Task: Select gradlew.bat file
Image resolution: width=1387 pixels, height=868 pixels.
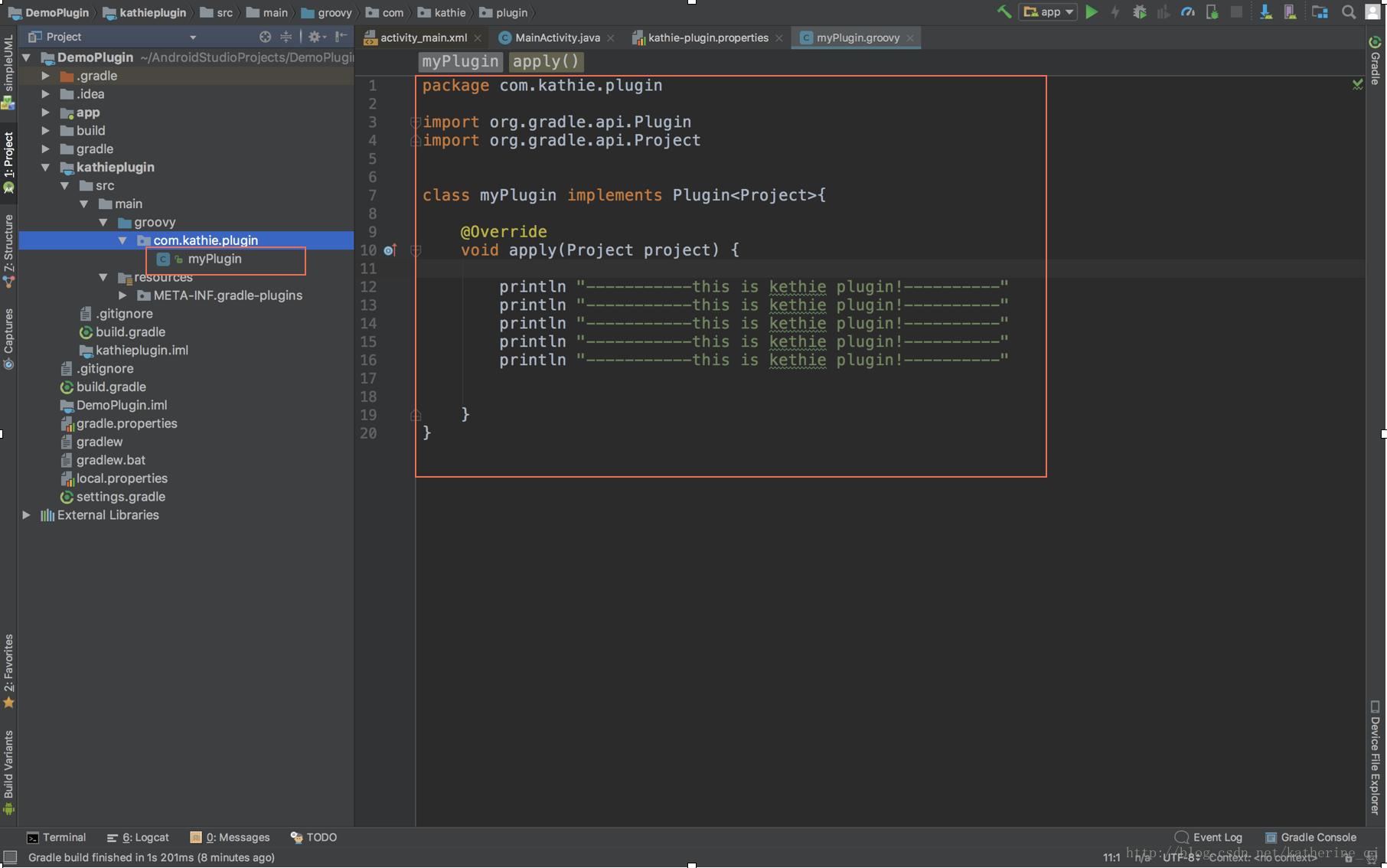Action: (111, 460)
